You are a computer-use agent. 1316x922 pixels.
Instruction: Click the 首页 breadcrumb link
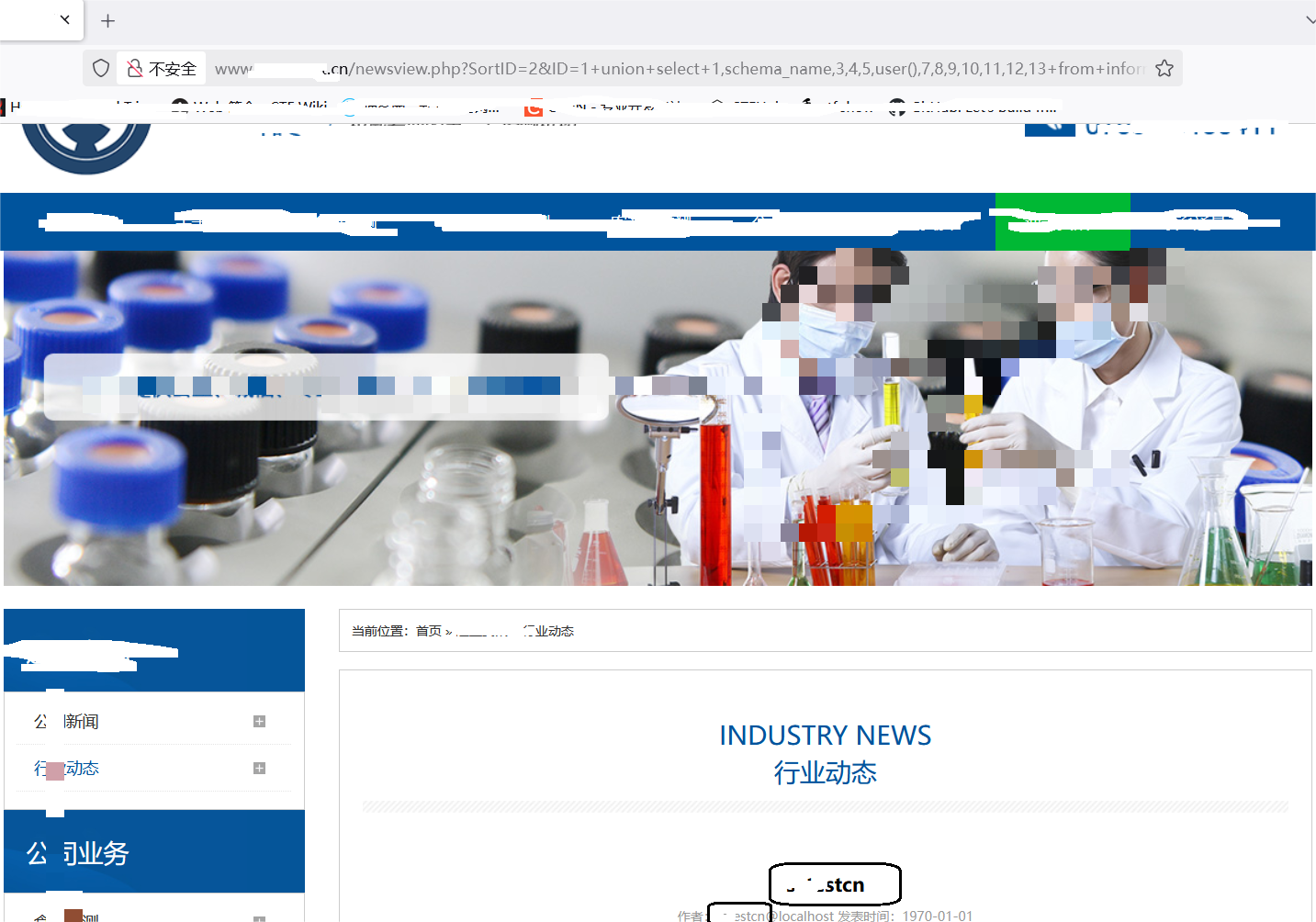(428, 631)
